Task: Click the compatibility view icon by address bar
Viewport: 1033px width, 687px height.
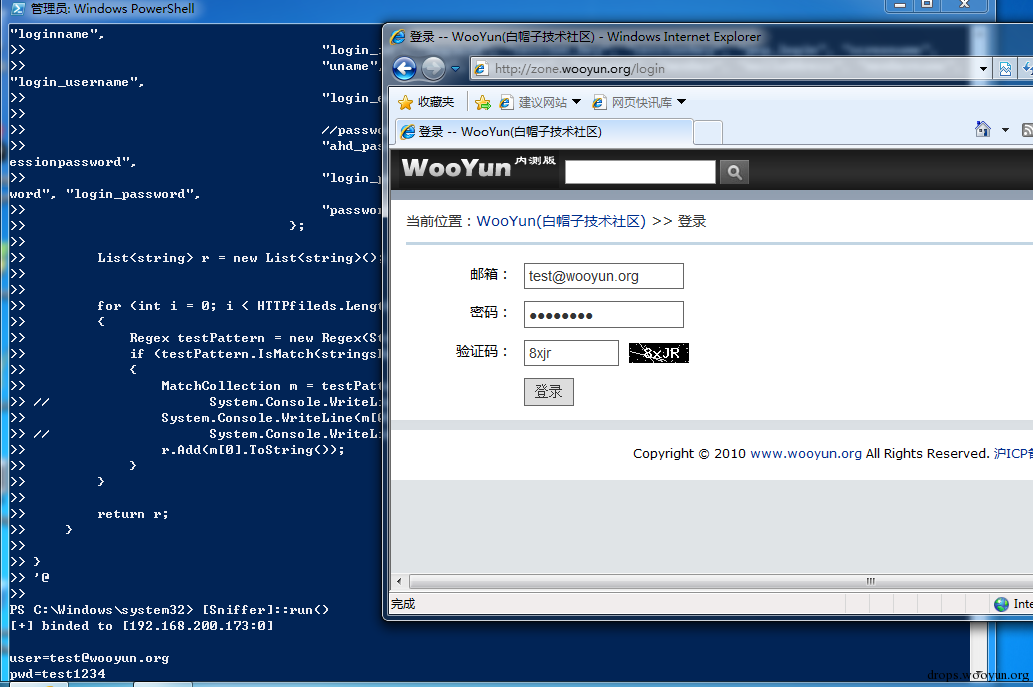Action: click(x=1005, y=69)
